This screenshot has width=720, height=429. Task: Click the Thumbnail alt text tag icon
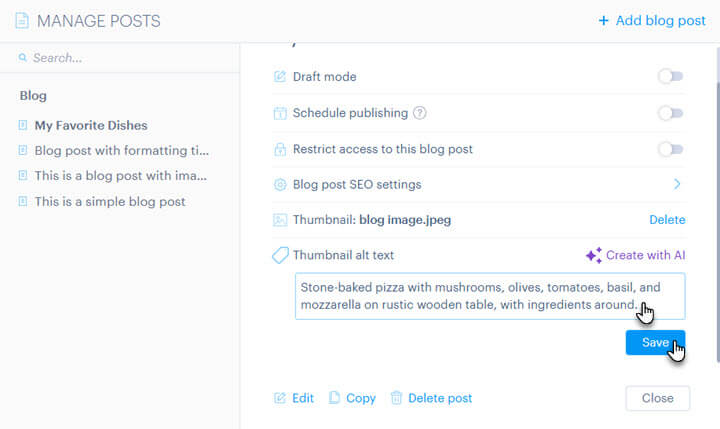click(280, 255)
